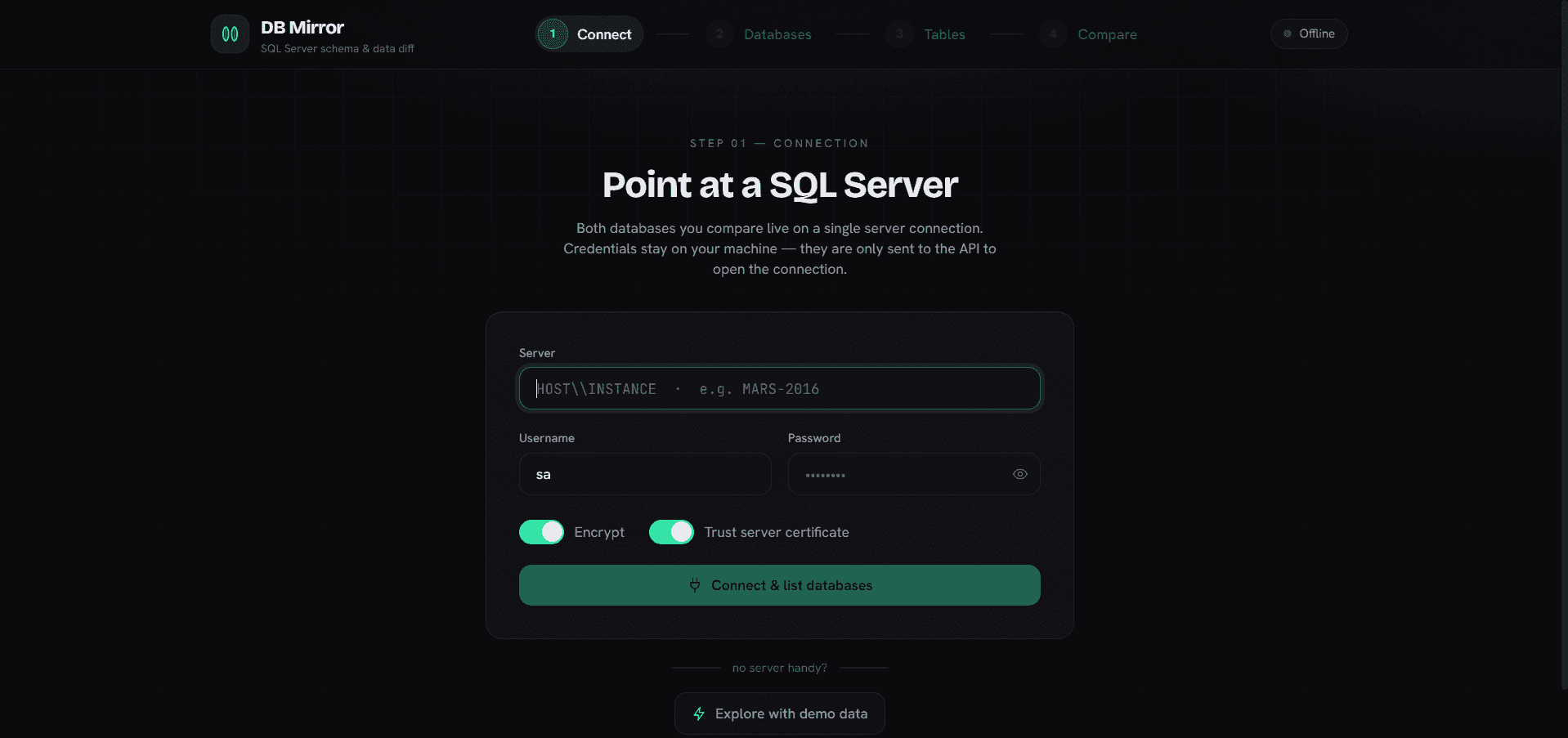1568x738 pixels.
Task: Click the Offline status badge
Action: click(1309, 34)
